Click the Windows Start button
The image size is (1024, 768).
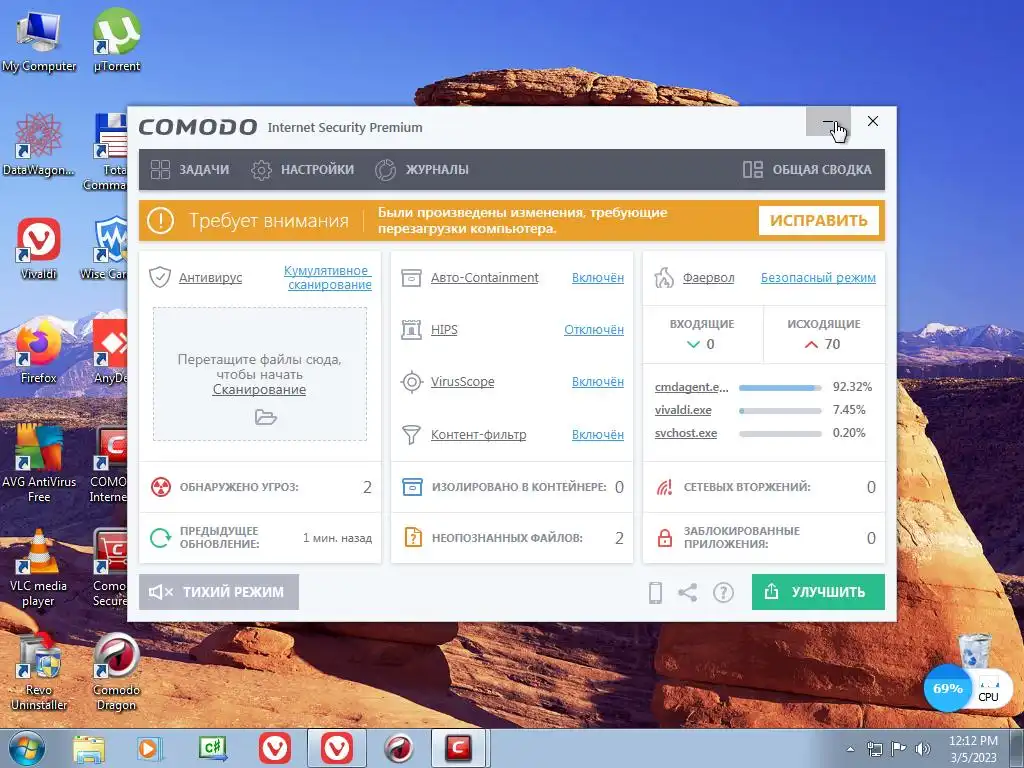[x=27, y=748]
